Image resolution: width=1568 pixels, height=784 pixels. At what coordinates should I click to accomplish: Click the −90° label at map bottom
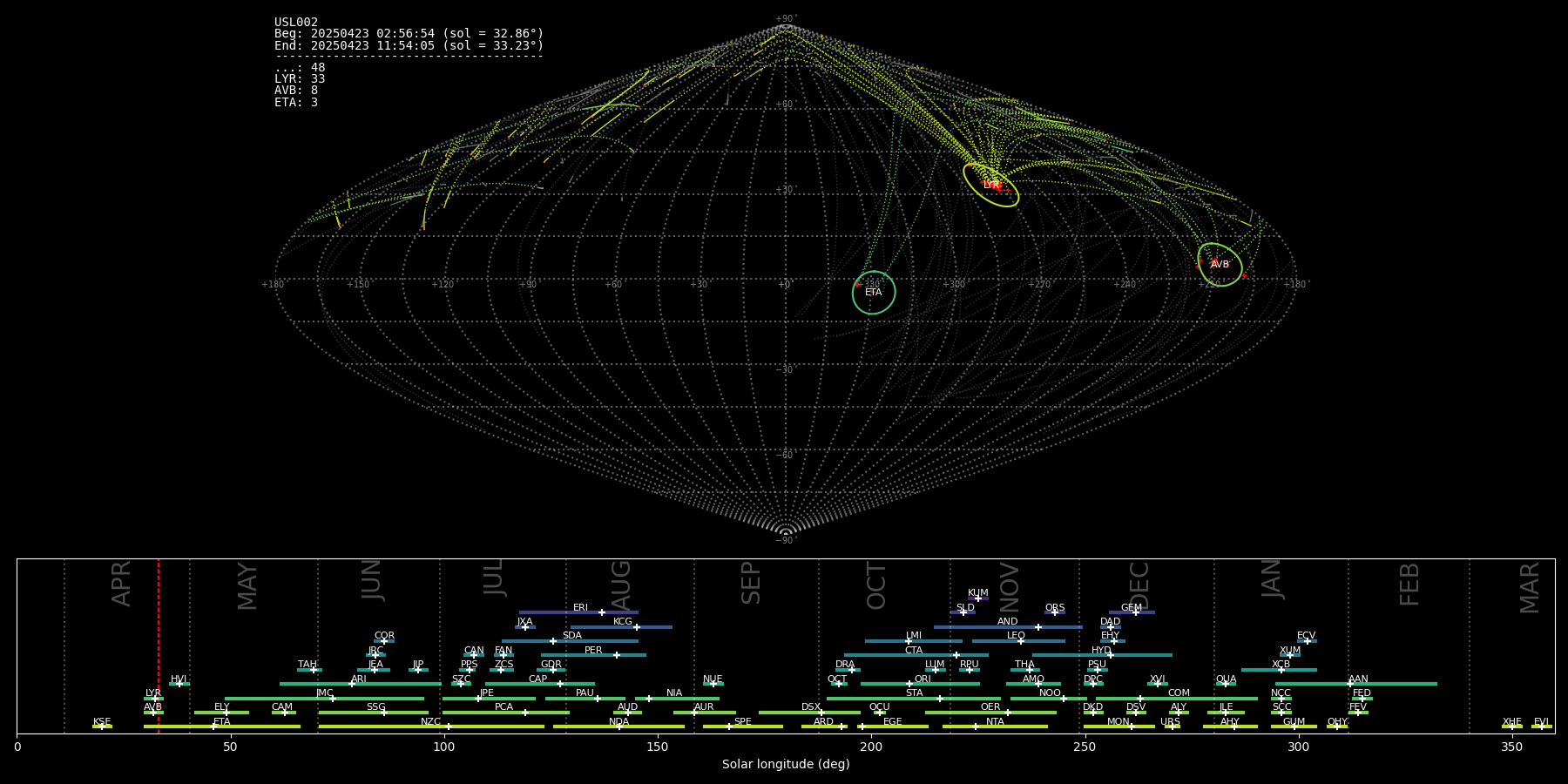tap(786, 541)
